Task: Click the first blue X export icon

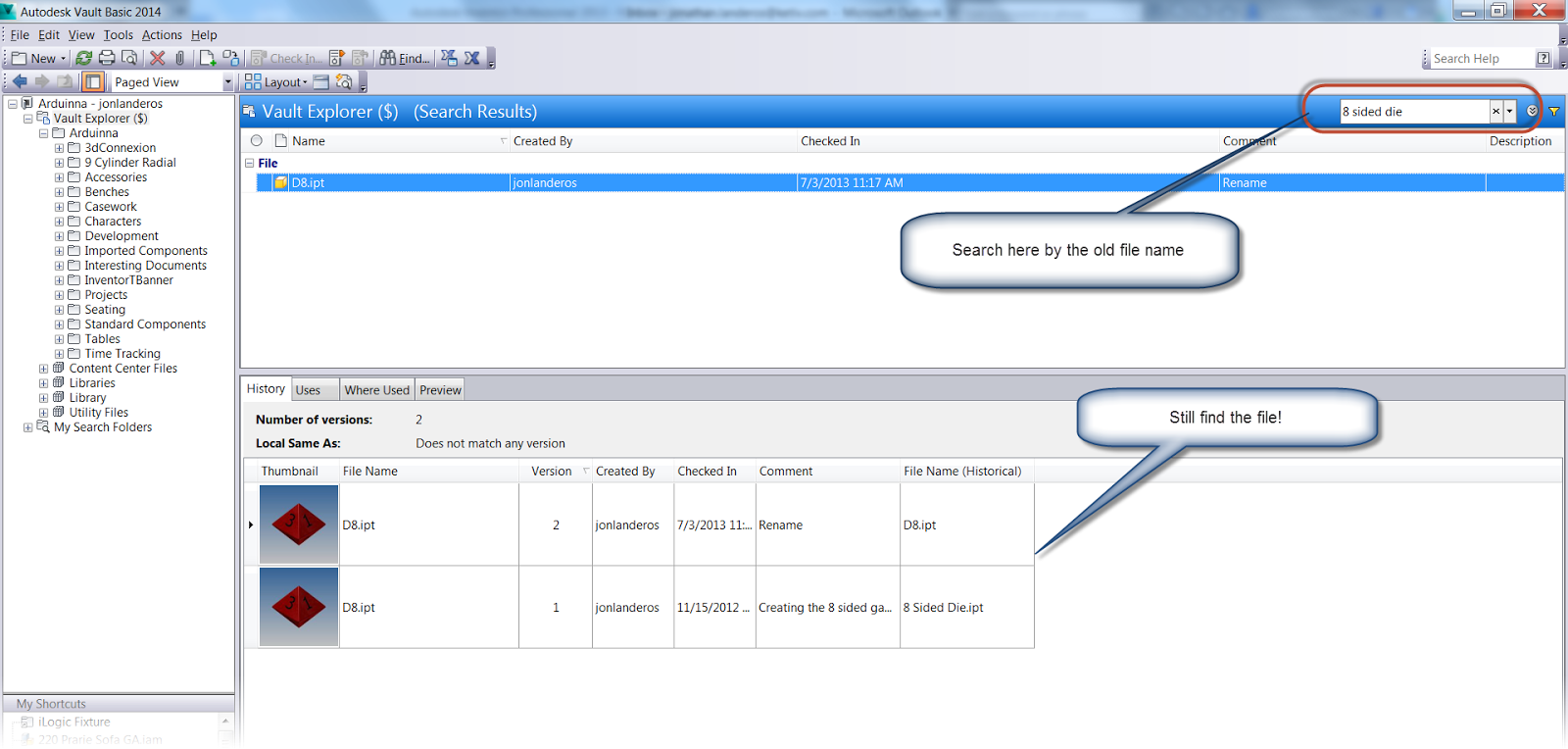Action: 449,58
